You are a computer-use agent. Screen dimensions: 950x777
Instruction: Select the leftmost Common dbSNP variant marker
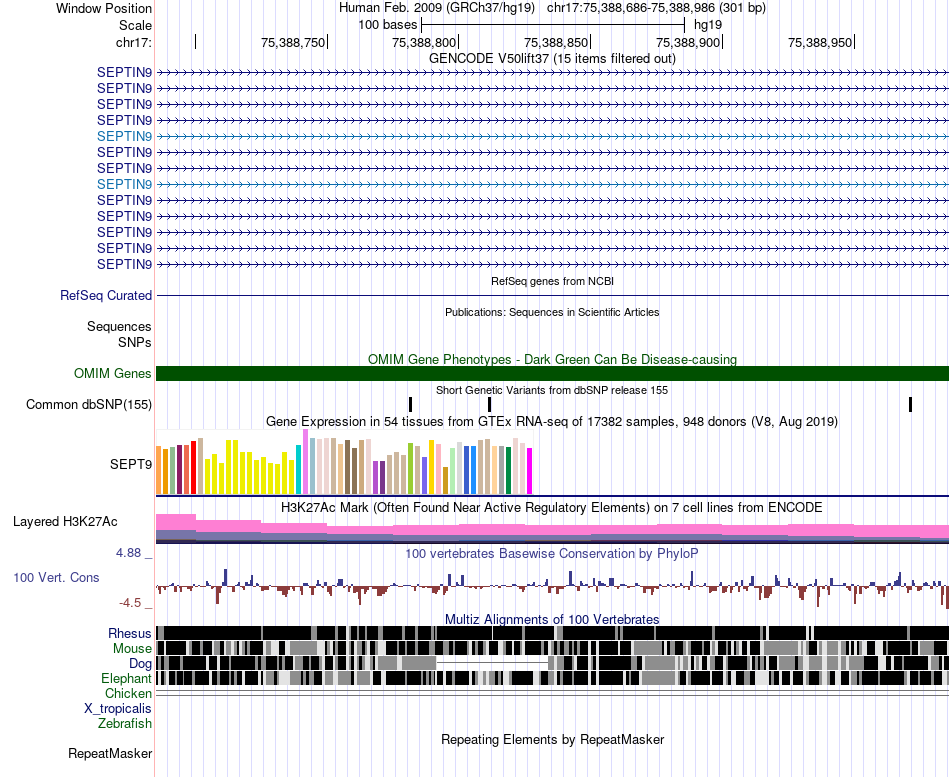(411, 404)
